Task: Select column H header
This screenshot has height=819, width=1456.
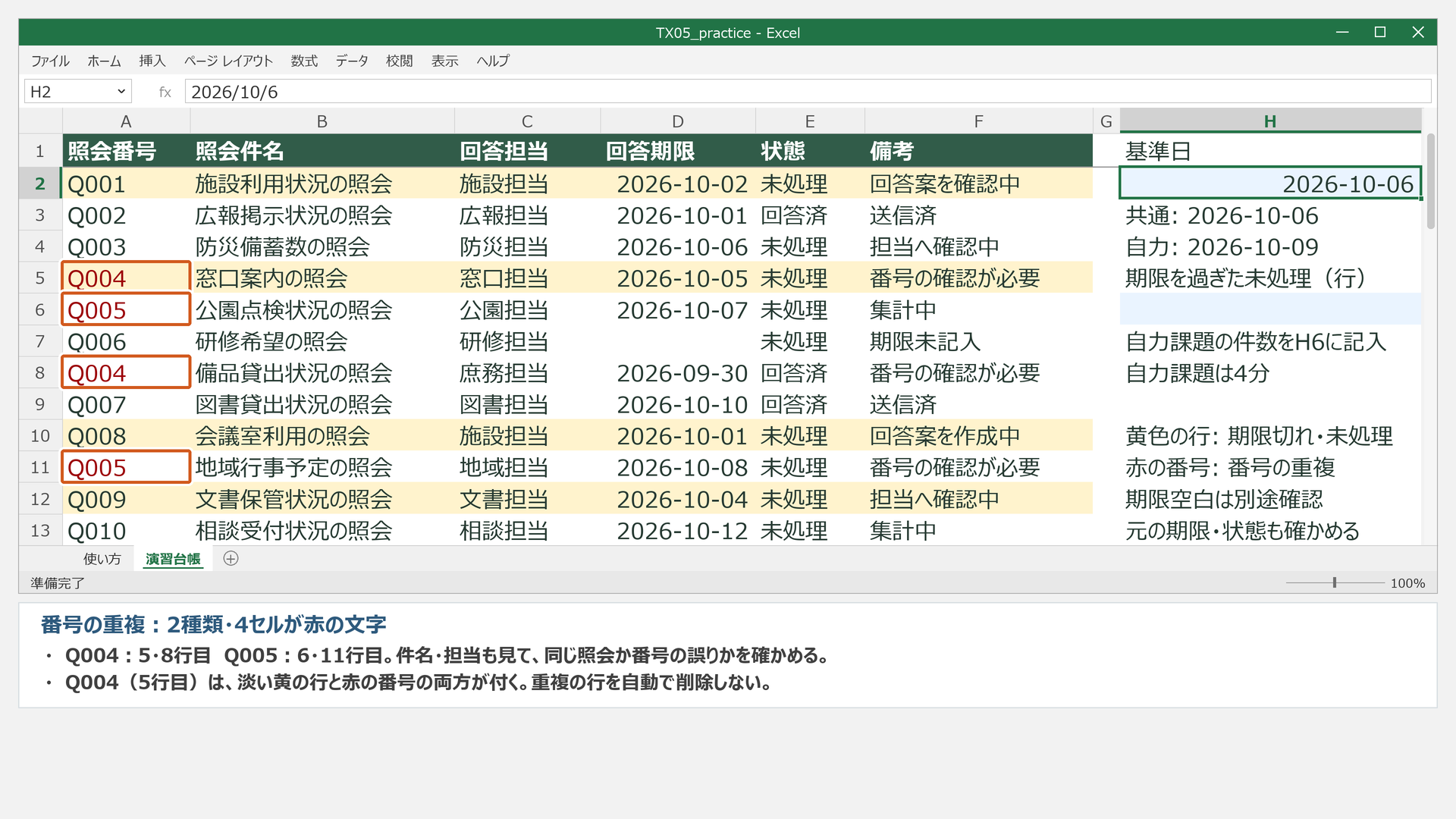Action: pyautogui.click(x=1270, y=121)
